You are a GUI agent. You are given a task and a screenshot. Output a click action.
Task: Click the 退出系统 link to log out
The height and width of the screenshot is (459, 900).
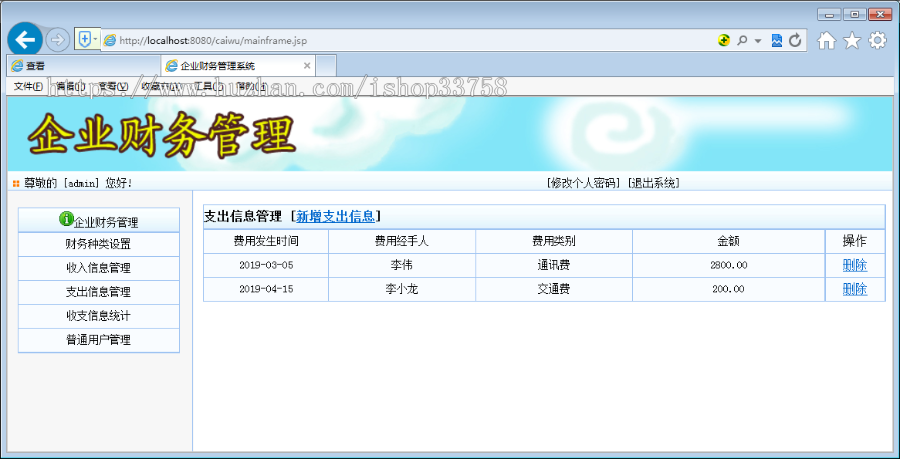[654, 183]
